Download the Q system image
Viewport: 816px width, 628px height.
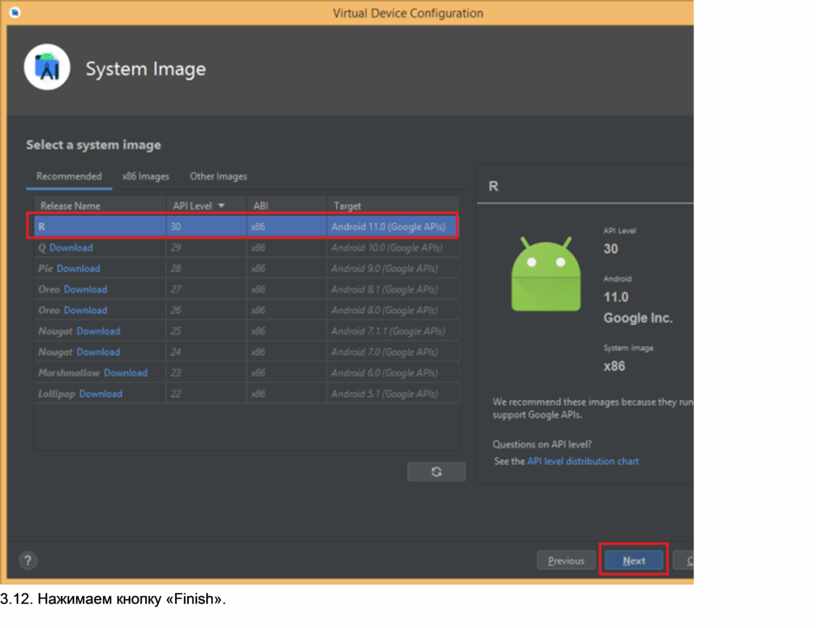(71, 248)
